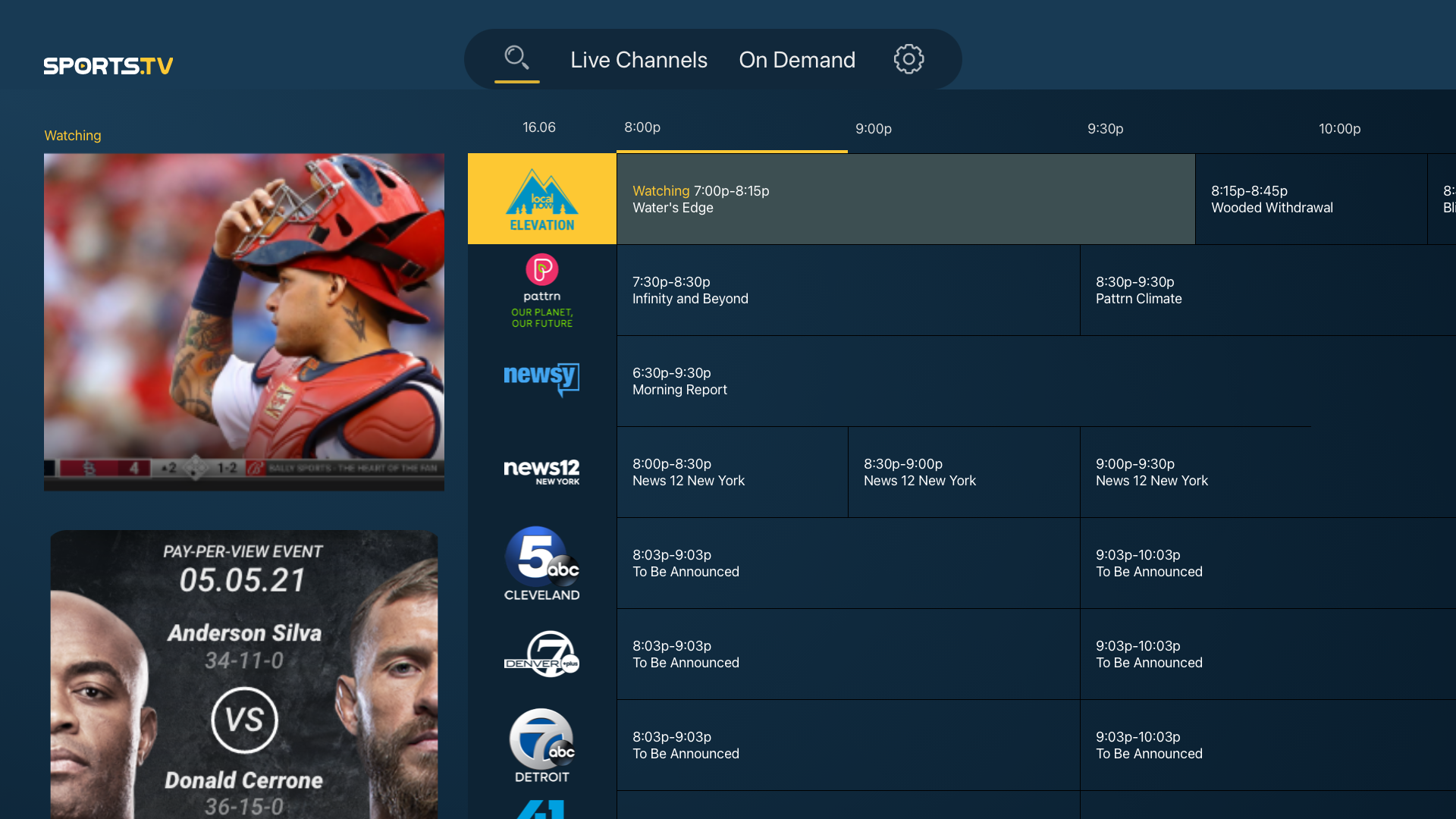Select the Newsy channel logo
The image size is (1456, 819).
point(541,378)
